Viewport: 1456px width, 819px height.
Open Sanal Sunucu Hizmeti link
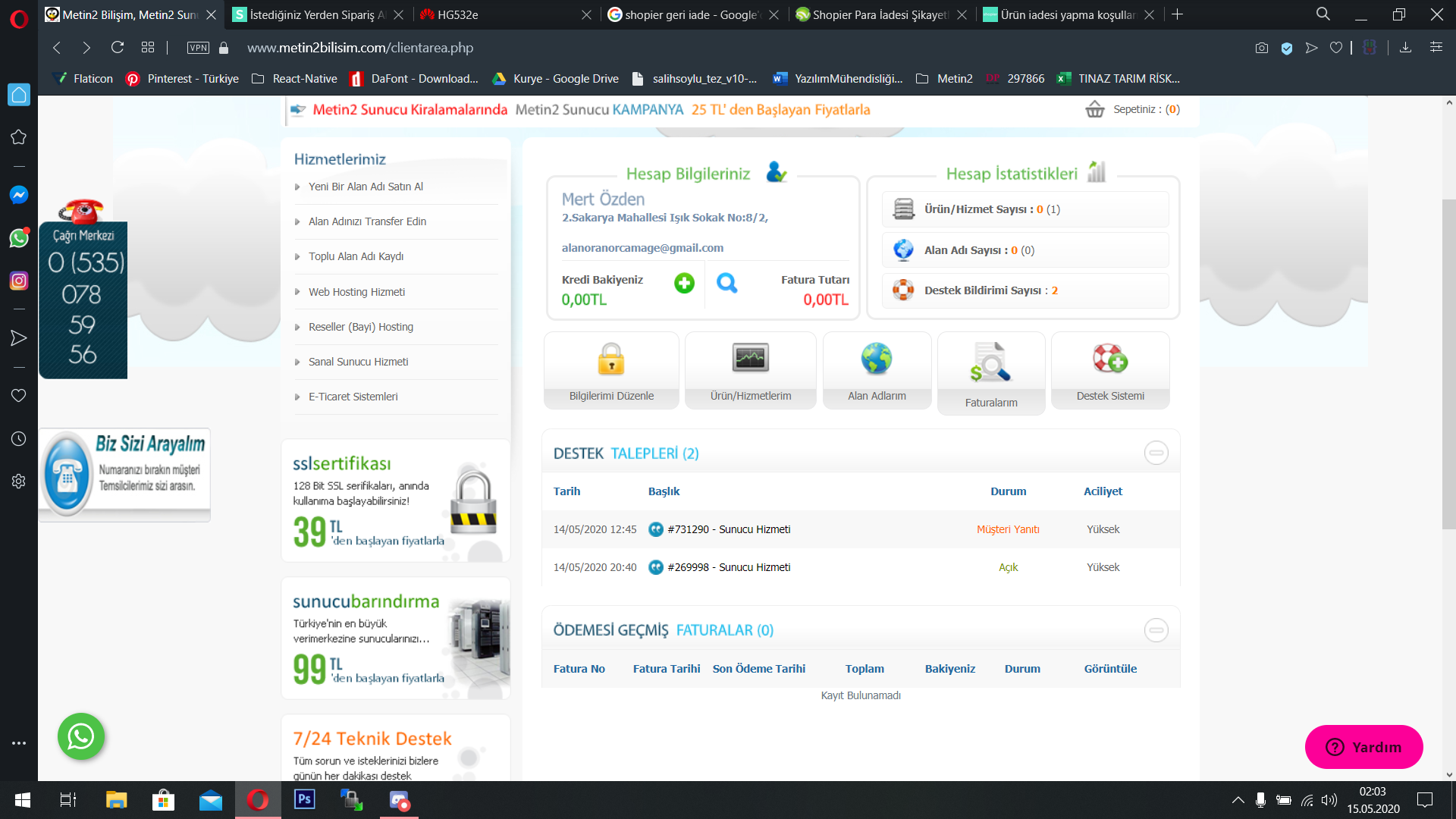pyautogui.click(x=358, y=362)
